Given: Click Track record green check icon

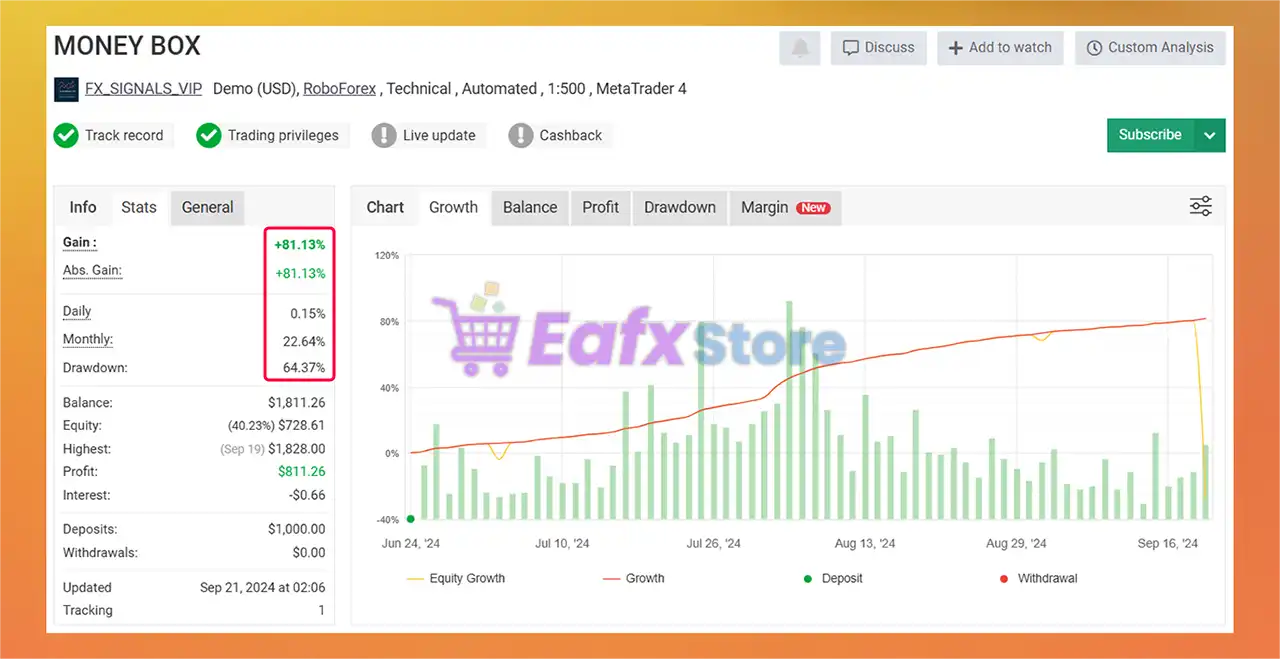Looking at the screenshot, I should point(66,135).
